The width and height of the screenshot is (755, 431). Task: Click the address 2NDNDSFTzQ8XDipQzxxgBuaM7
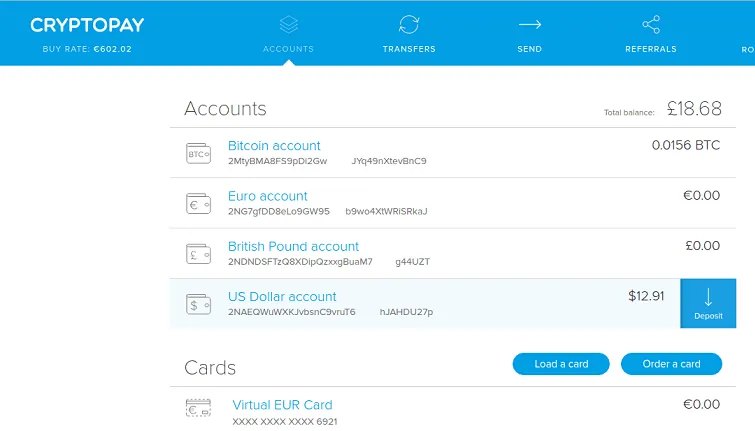coord(300,262)
